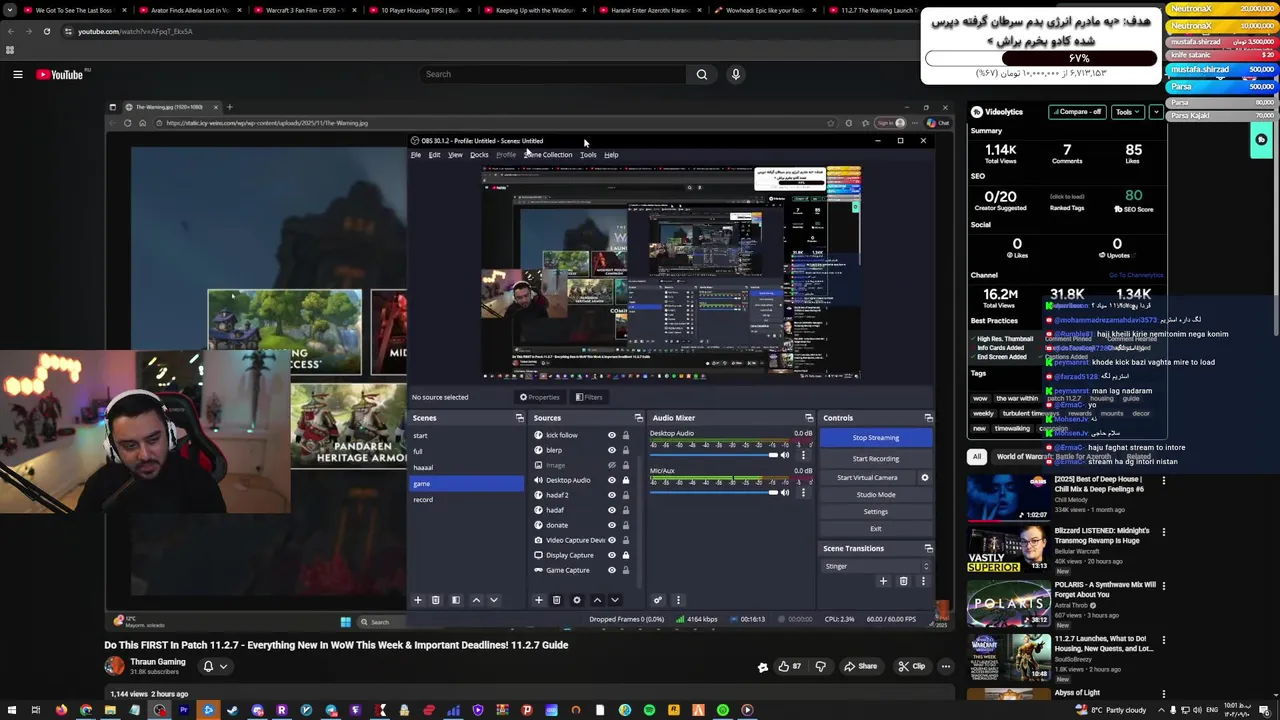Add a source with the Sources plus icon

pos(538,600)
